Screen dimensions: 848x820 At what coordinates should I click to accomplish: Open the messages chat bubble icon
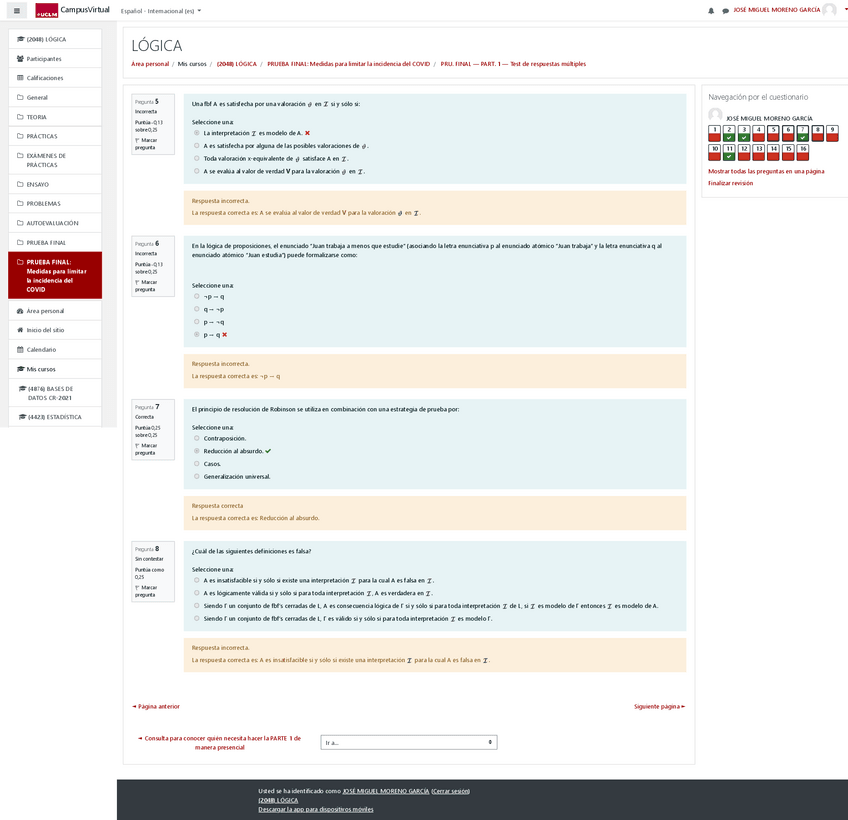point(725,11)
